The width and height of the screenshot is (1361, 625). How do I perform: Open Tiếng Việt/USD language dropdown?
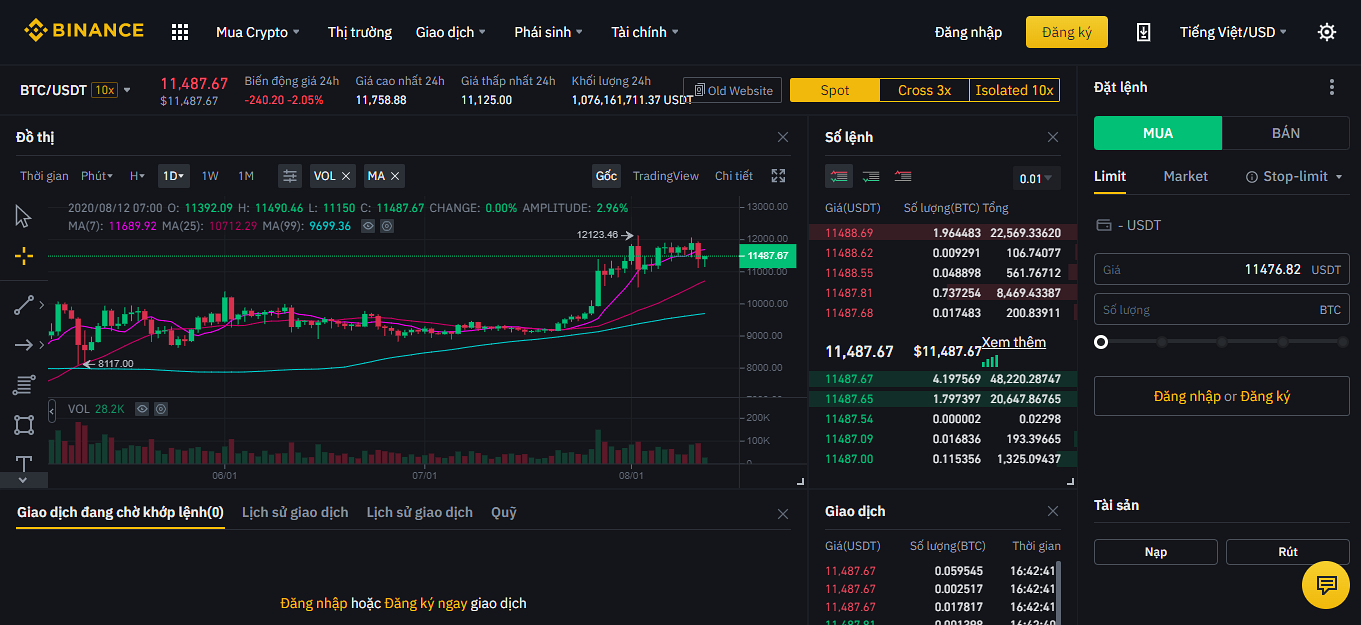[x=1233, y=32]
